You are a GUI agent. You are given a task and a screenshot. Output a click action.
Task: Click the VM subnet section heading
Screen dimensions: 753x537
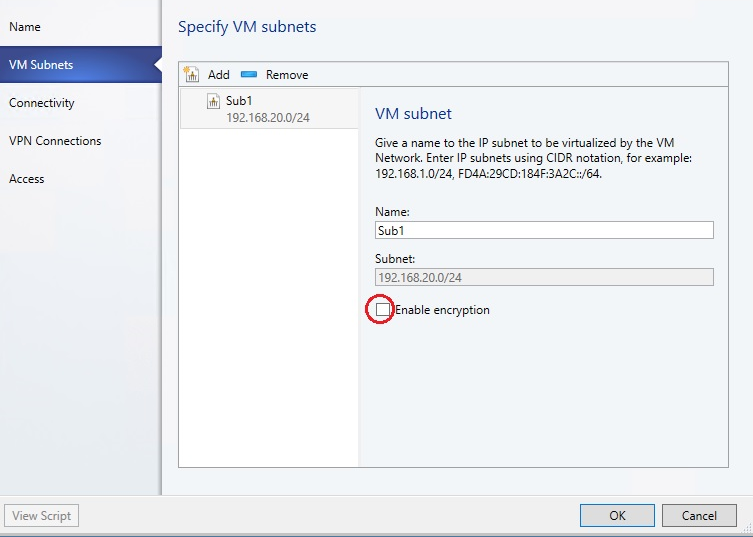click(413, 114)
